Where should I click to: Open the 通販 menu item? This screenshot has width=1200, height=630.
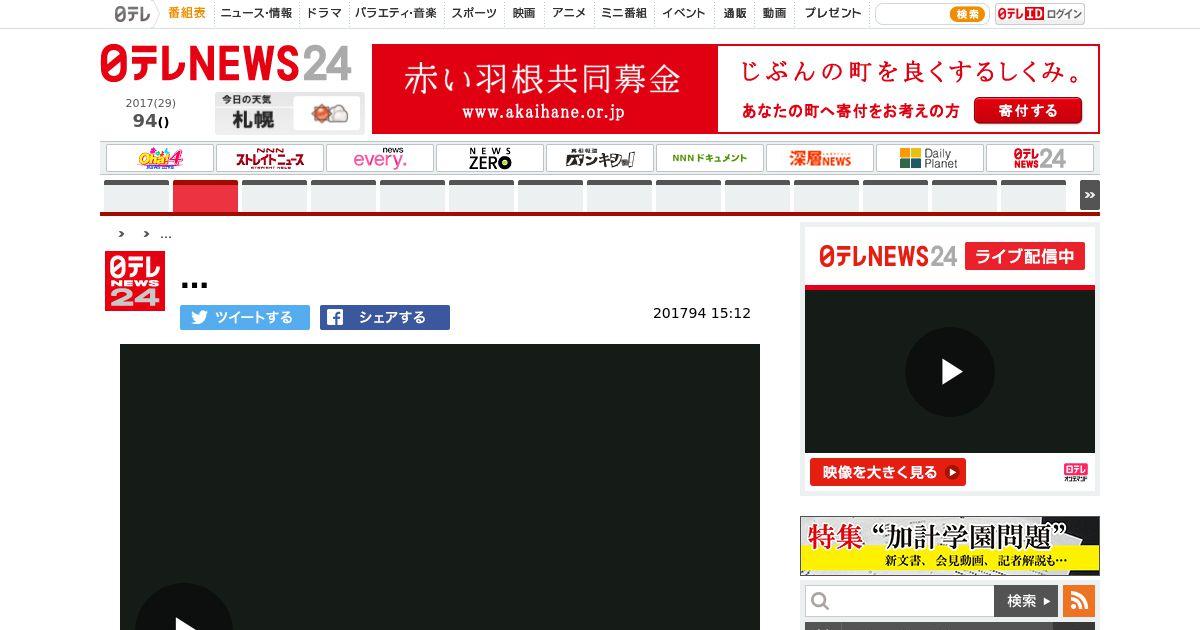click(x=735, y=13)
